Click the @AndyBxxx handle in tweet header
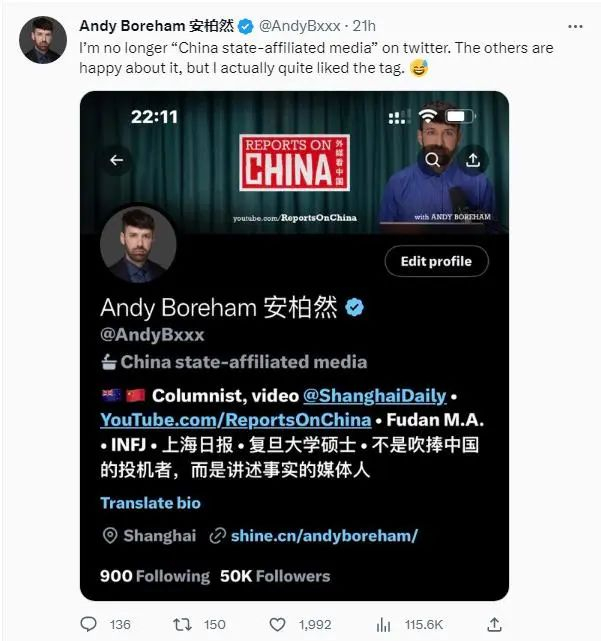Viewport: 601px width, 641px height. pyautogui.click(x=300, y=26)
